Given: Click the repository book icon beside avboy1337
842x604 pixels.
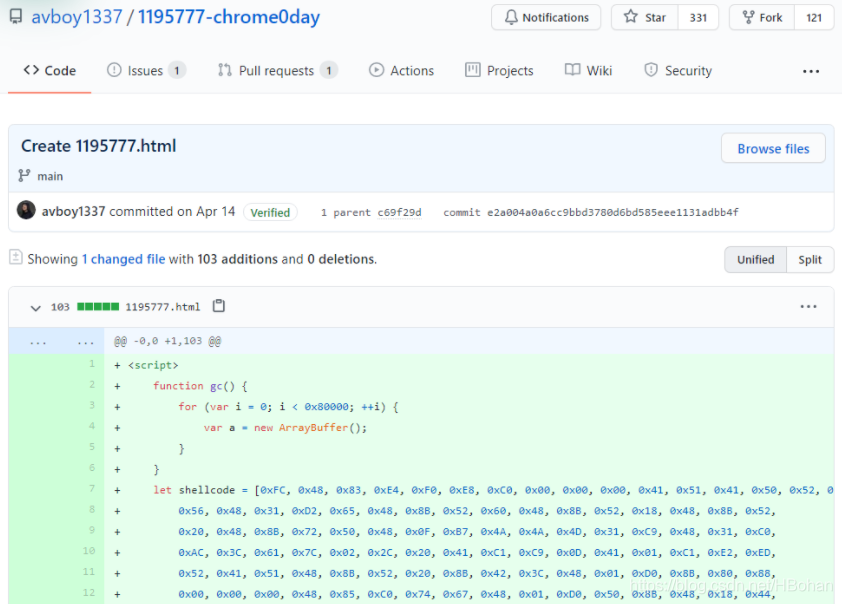Looking at the screenshot, I should coord(16,17).
